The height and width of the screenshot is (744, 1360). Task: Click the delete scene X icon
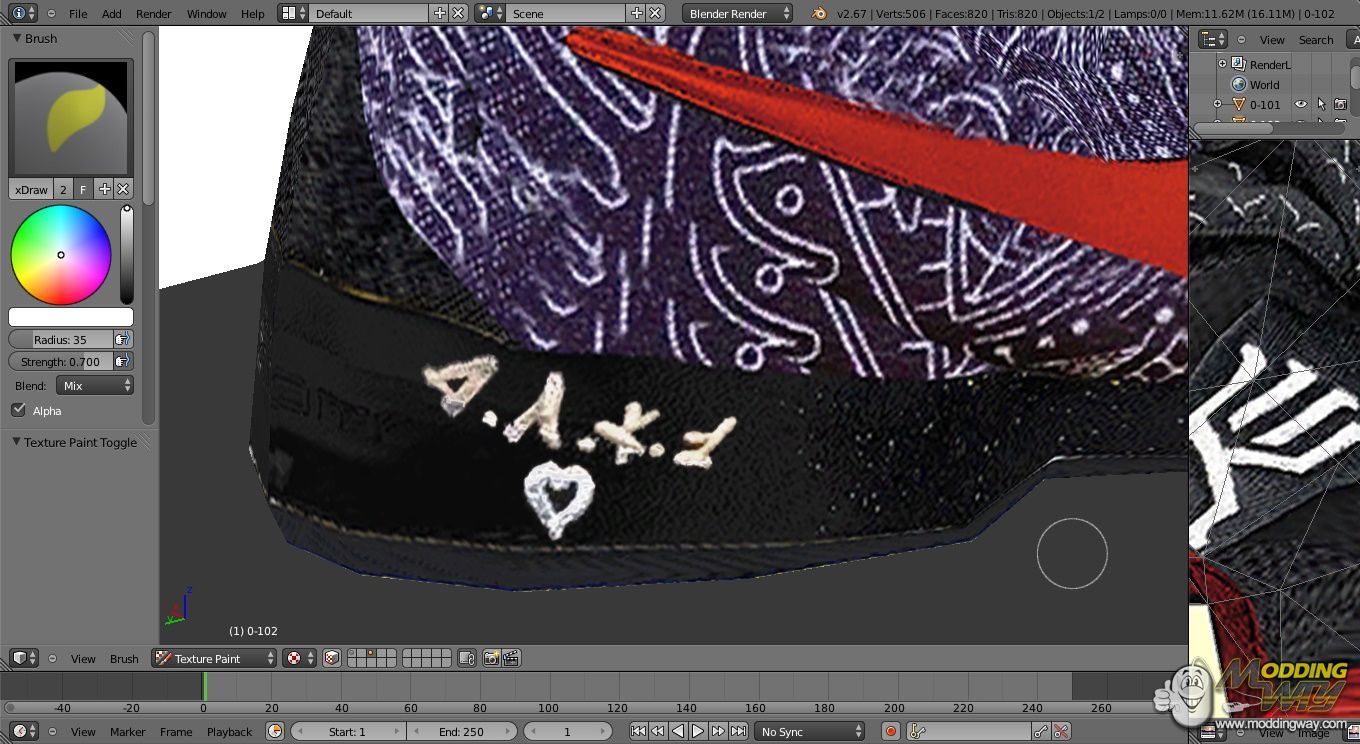tap(655, 13)
